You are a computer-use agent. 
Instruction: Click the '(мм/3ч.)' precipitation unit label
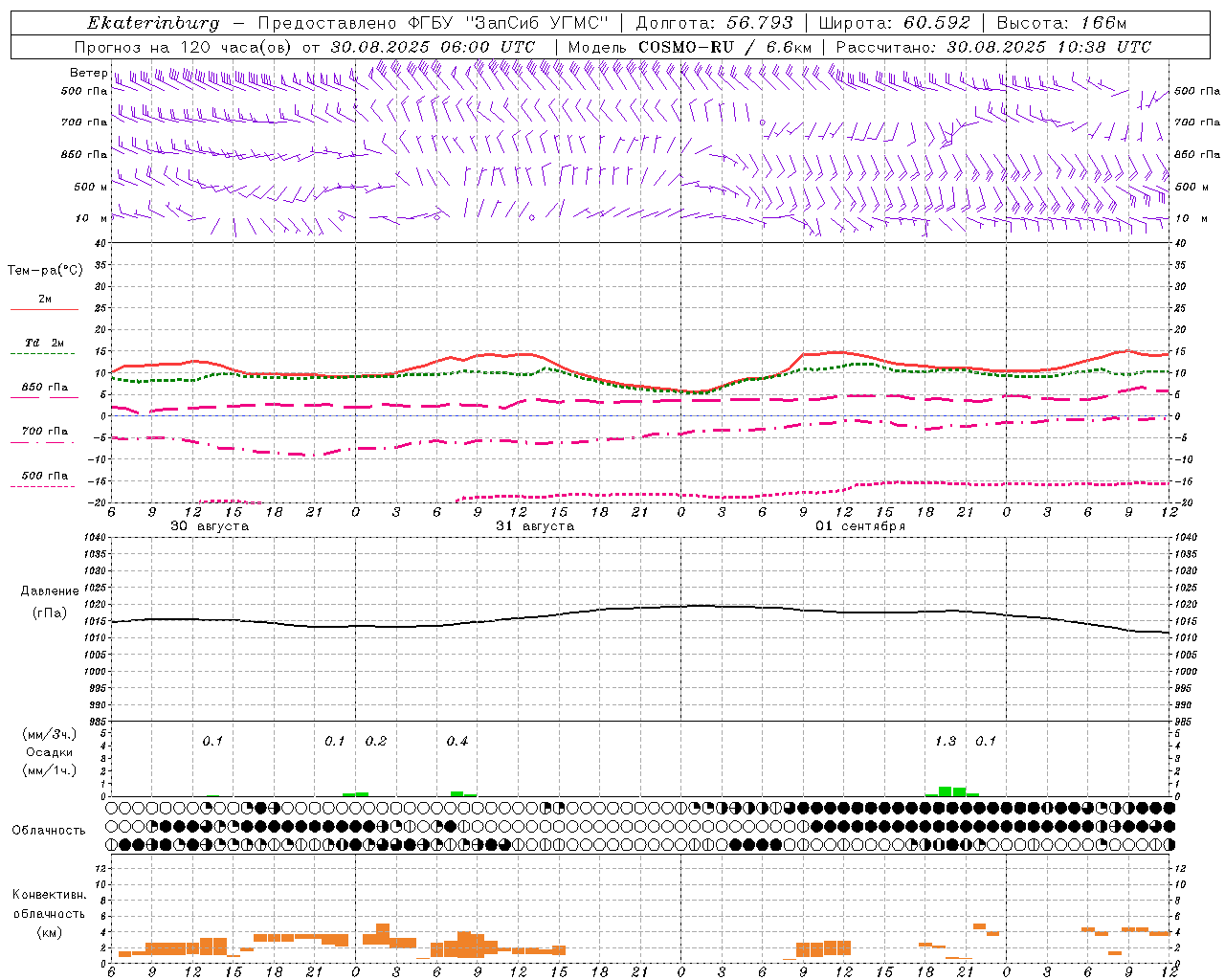point(50,734)
